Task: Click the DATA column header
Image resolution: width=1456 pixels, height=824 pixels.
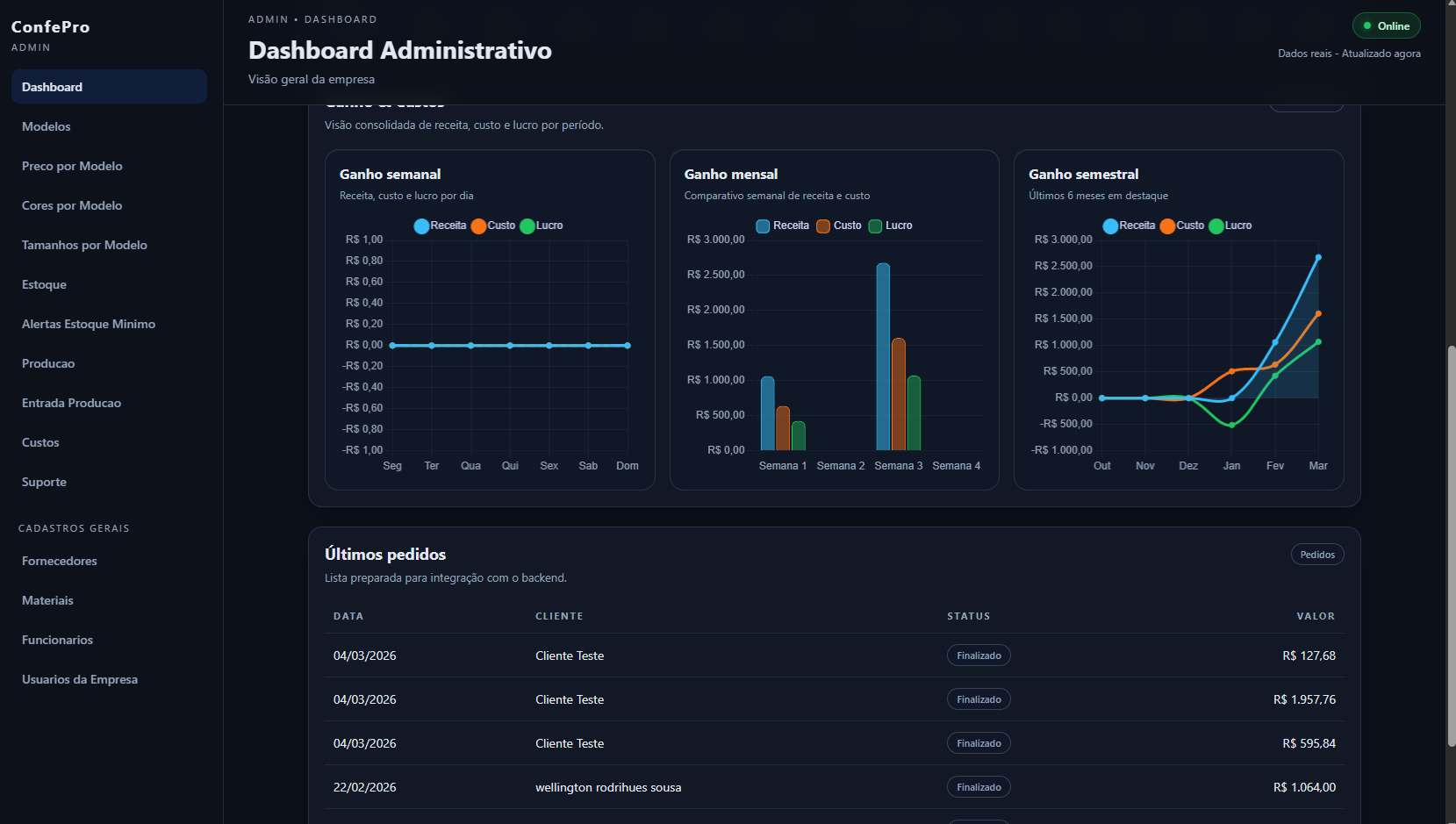Action: [x=348, y=616]
